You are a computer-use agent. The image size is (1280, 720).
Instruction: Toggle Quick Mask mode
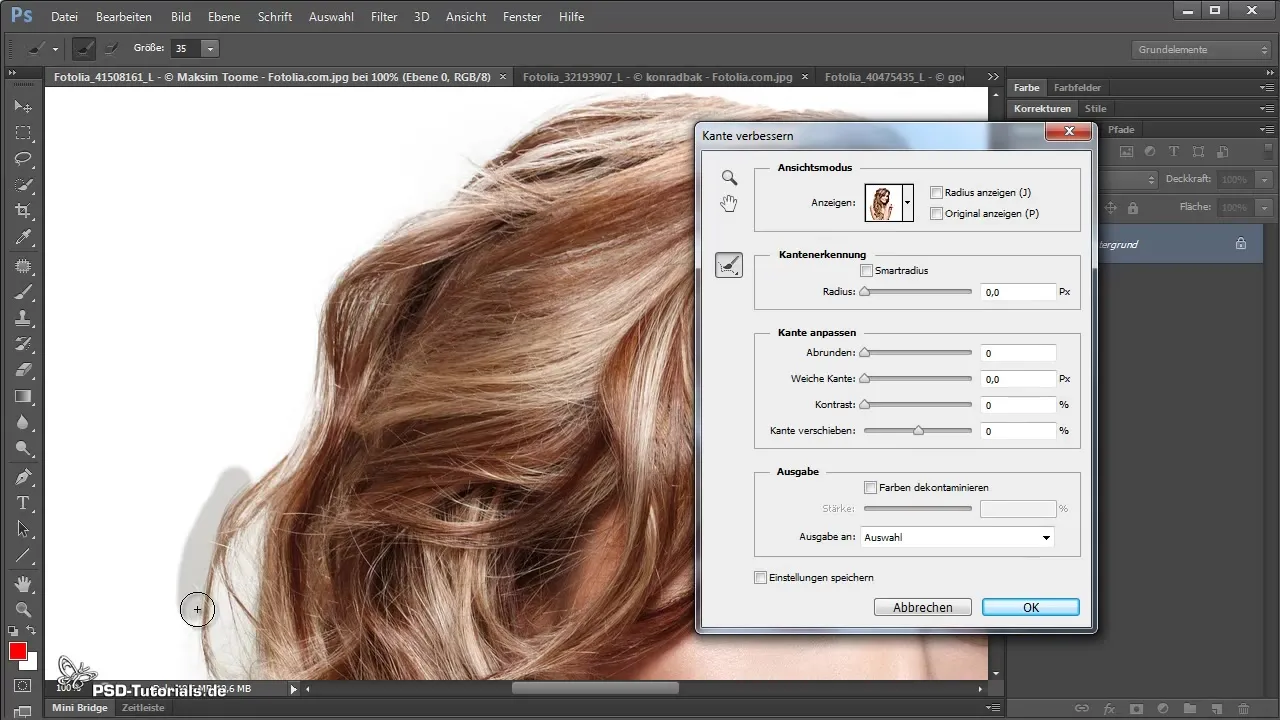click(23, 686)
